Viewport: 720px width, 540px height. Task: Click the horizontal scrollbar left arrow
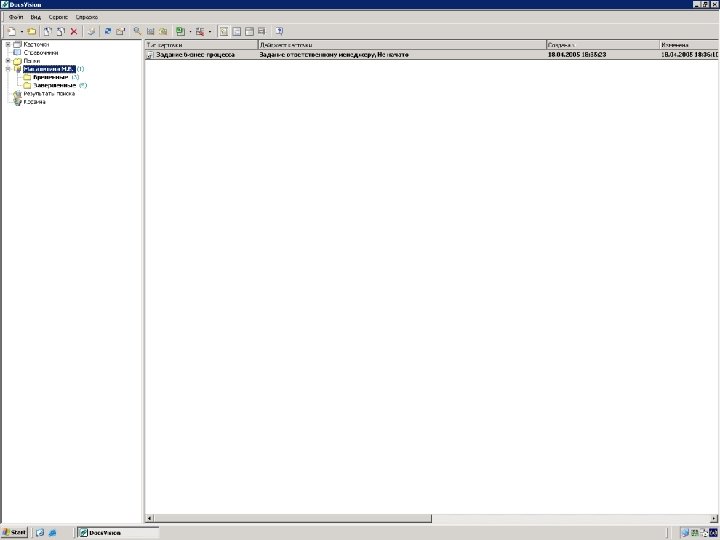coord(149,518)
